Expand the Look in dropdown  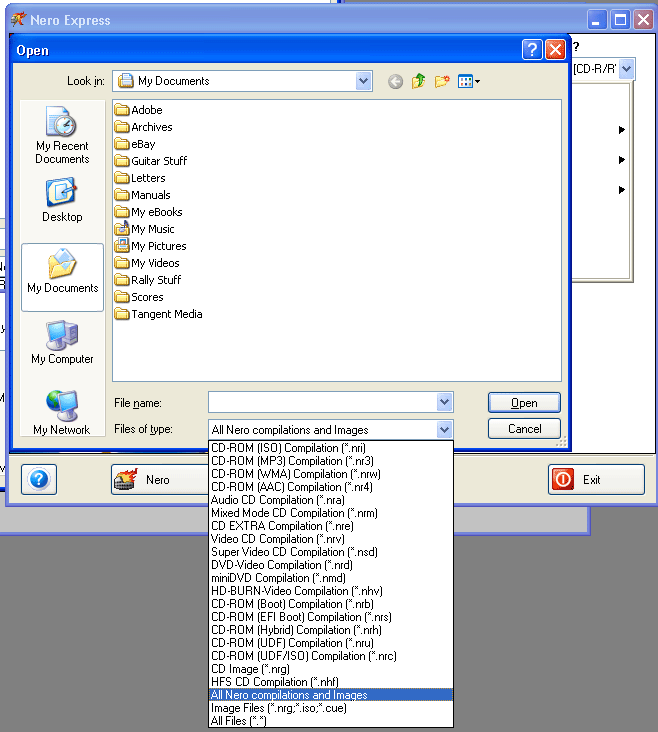tap(363, 81)
